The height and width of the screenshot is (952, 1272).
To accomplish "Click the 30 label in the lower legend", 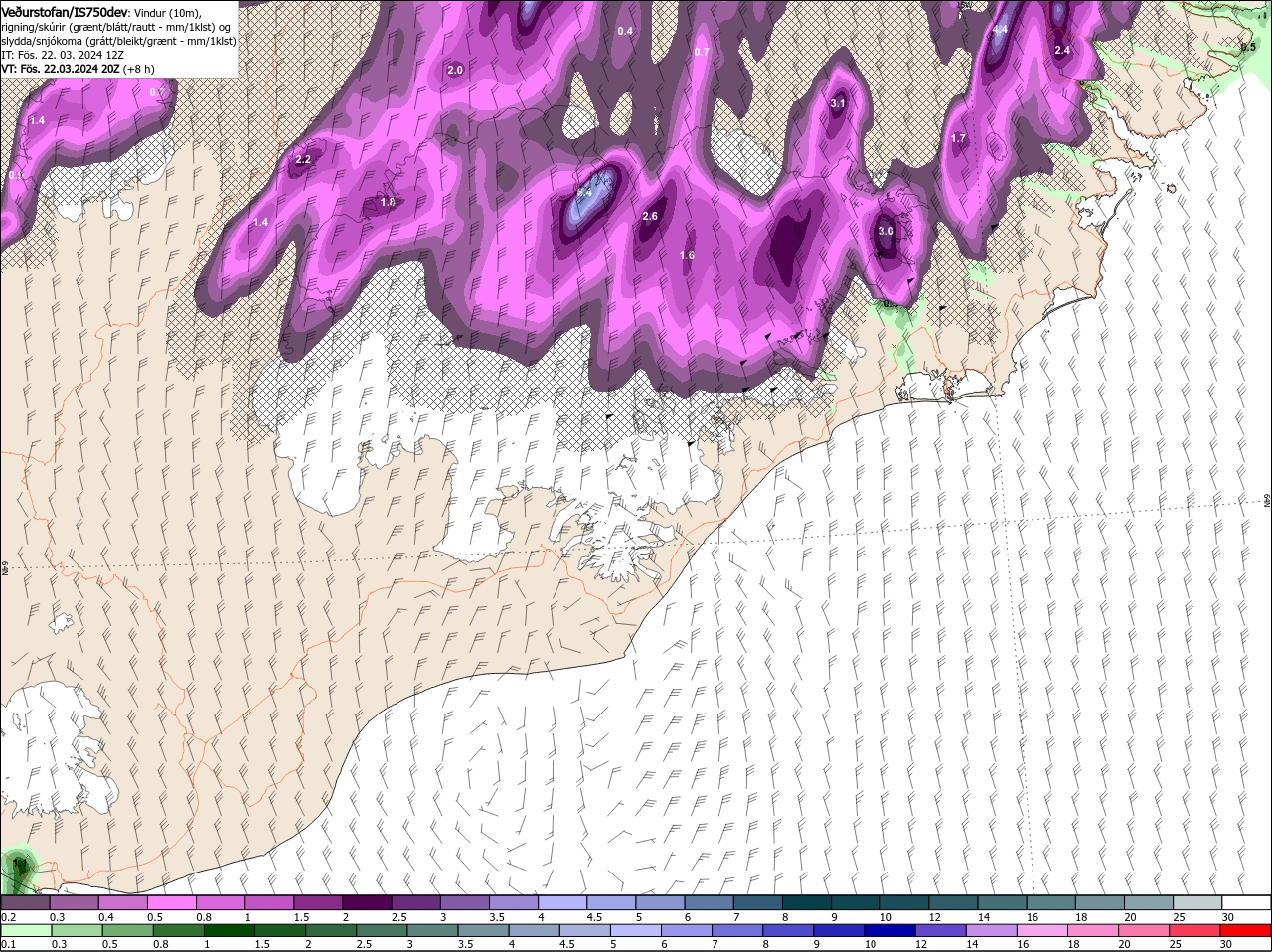I will pos(1225,944).
